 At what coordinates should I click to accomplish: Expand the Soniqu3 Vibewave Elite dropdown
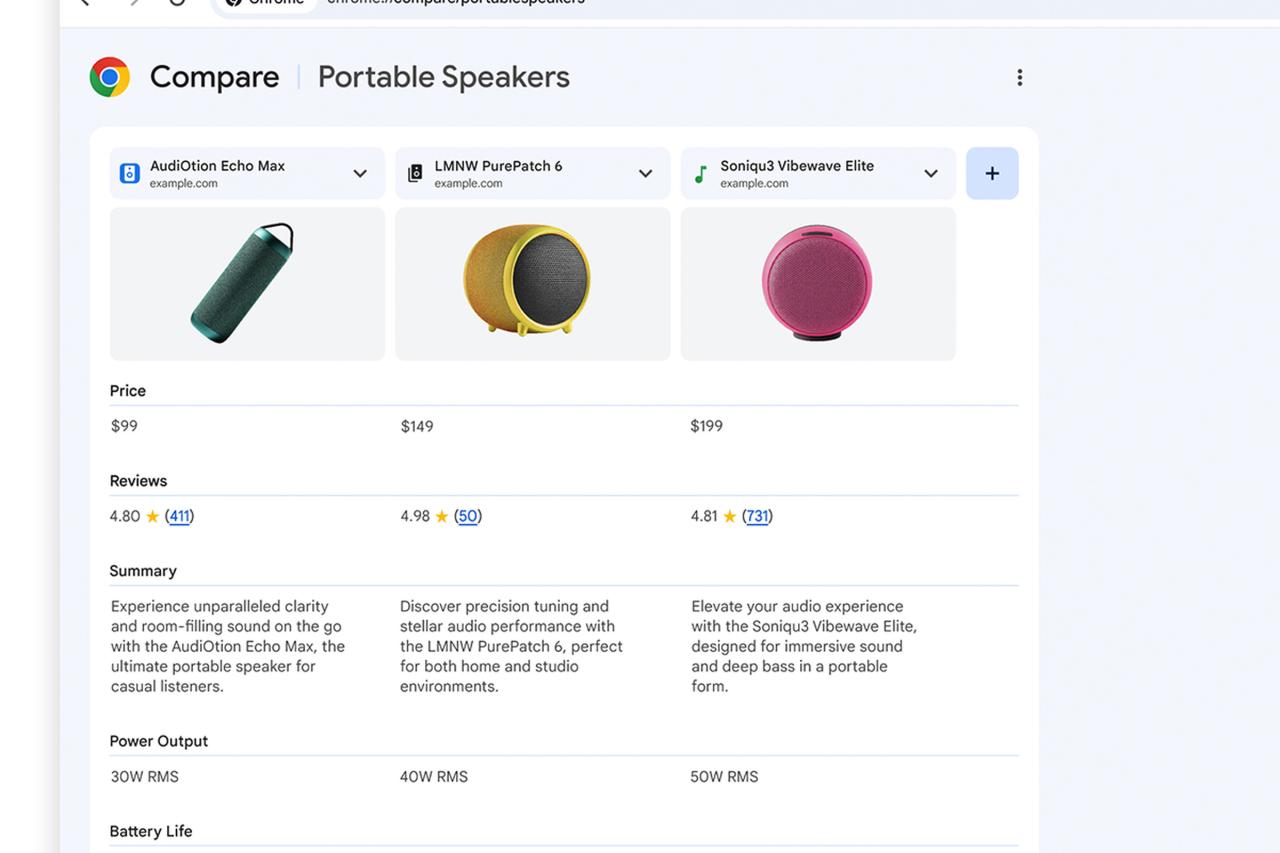[x=930, y=174]
